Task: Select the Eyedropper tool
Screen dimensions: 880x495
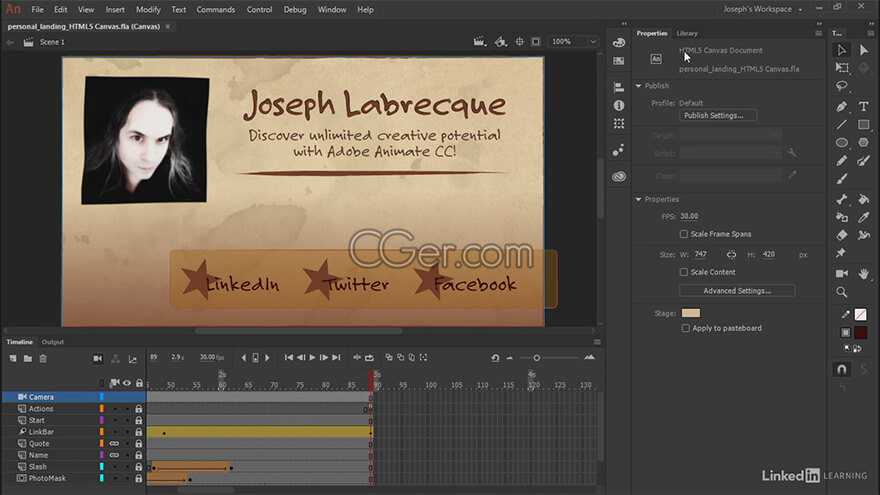Action: click(x=864, y=217)
